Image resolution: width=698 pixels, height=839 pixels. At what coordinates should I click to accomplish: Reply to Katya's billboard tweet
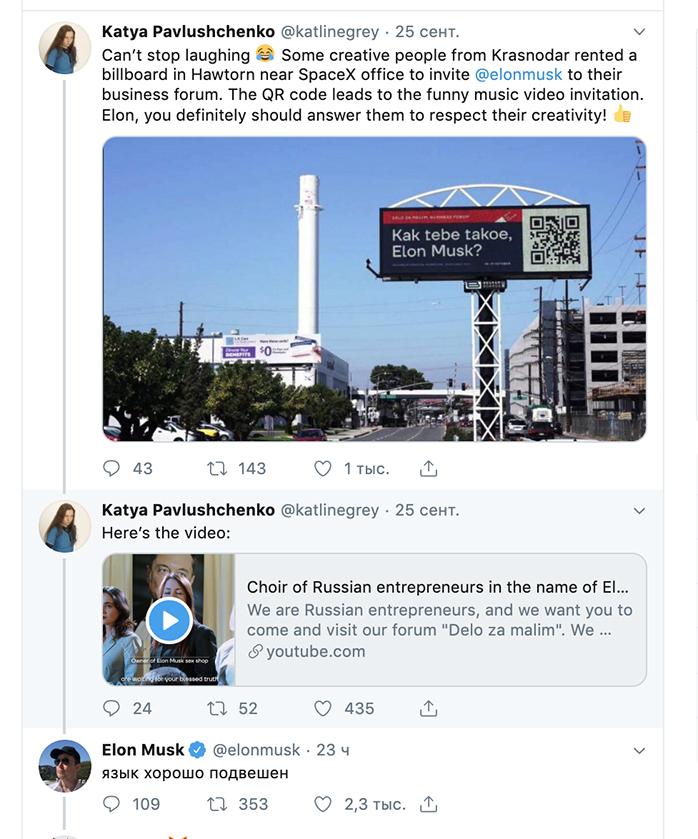(x=112, y=468)
